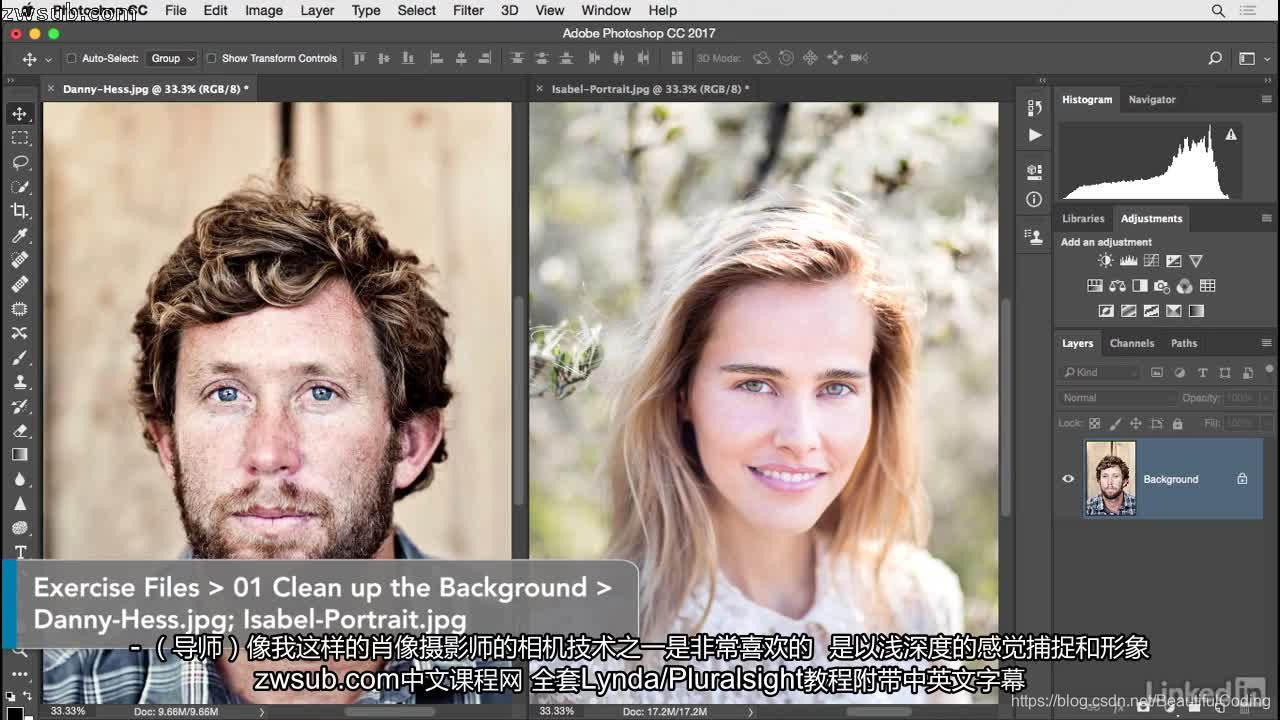The height and width of the screenshot is (720, 1280).
Task: Click the Opacity value field
Action: 1239,398
